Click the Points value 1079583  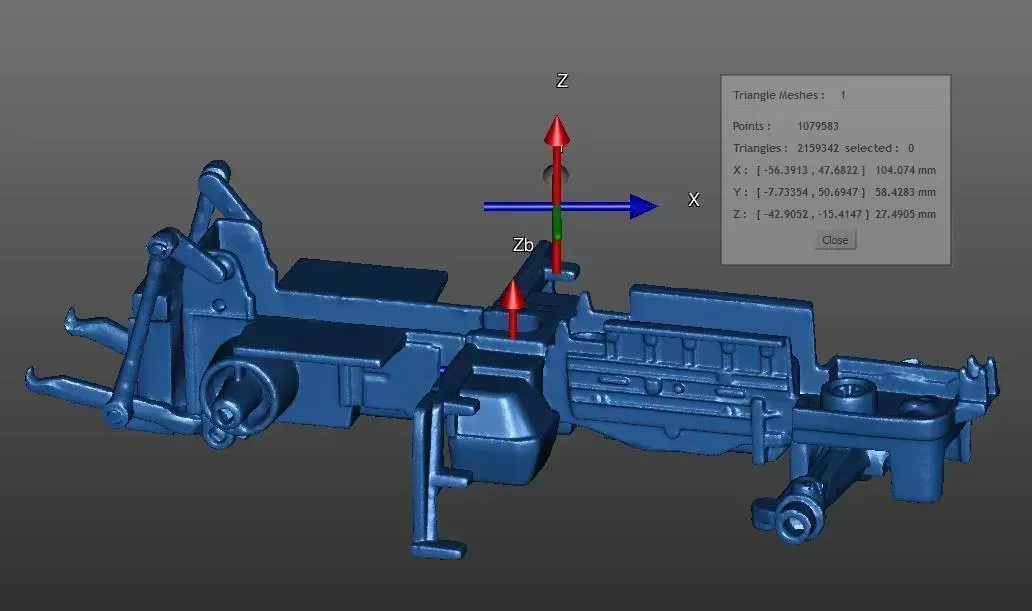817,126
